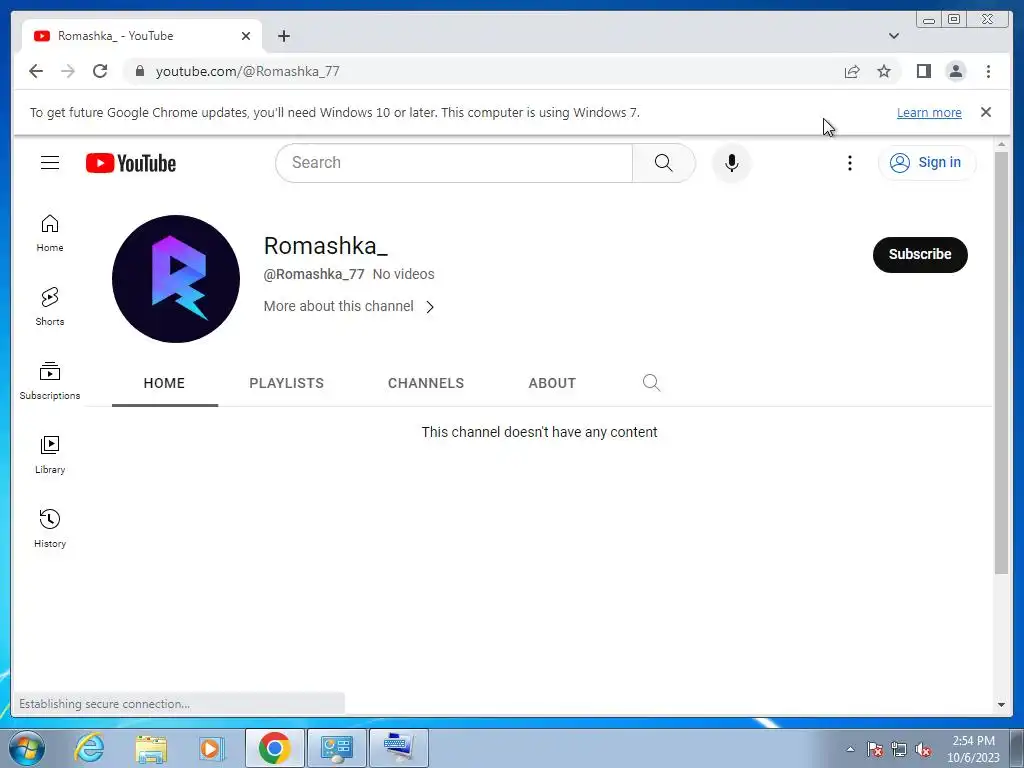Expand More about this channel chevron
The width and height of the screenshot is (1024, 768).
click(430, 307)
